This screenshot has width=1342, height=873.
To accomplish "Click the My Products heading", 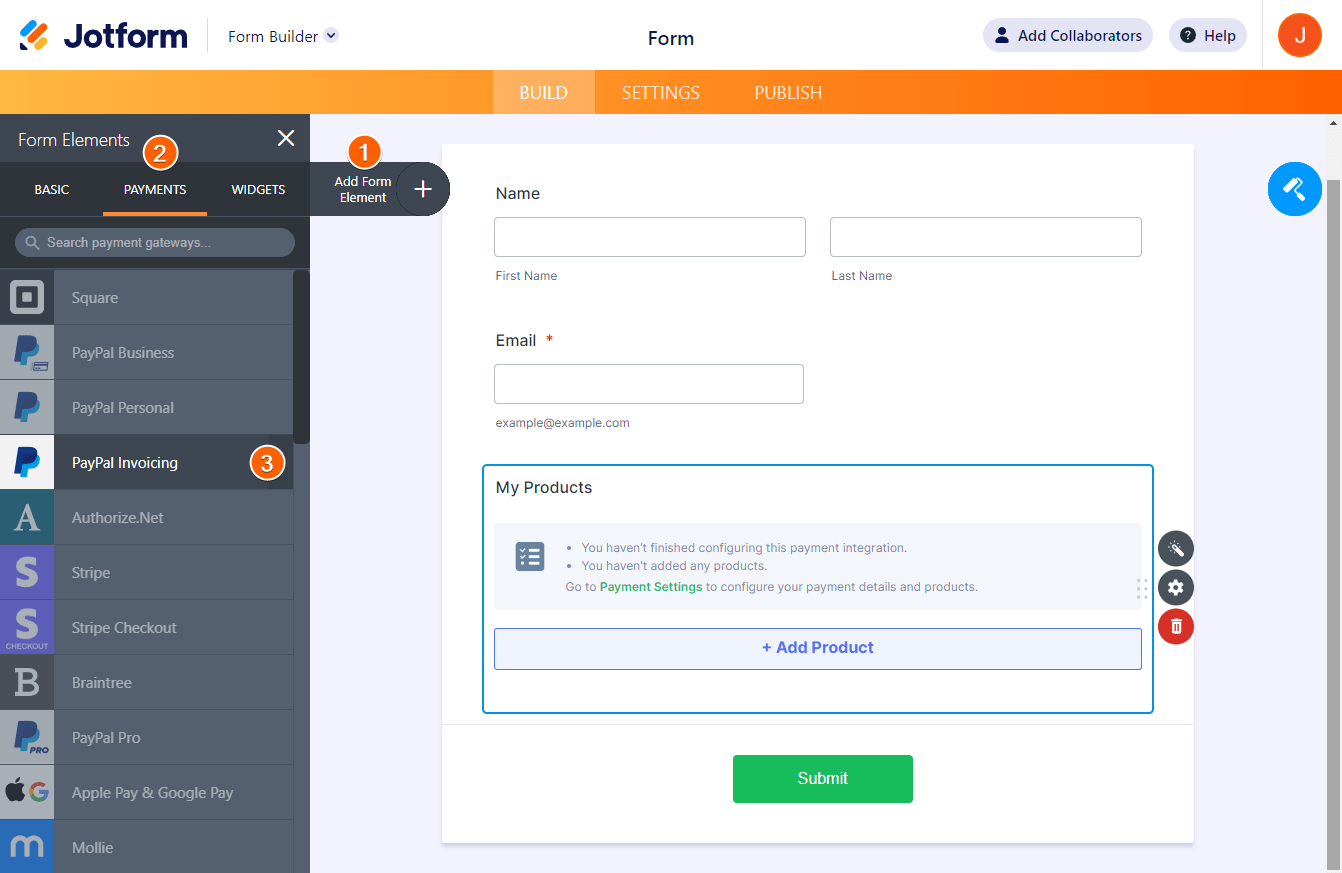I will tap(544, 488).
